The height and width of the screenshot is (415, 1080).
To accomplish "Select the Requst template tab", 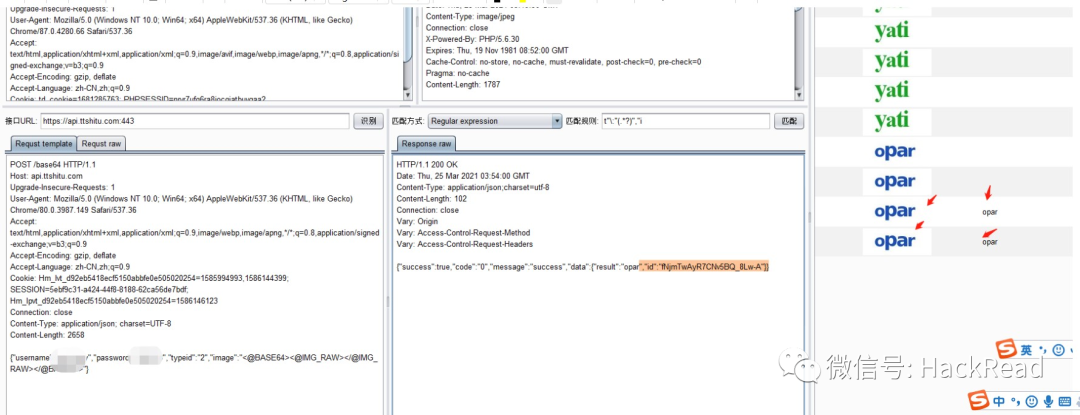I will click(x=42, y=144).
